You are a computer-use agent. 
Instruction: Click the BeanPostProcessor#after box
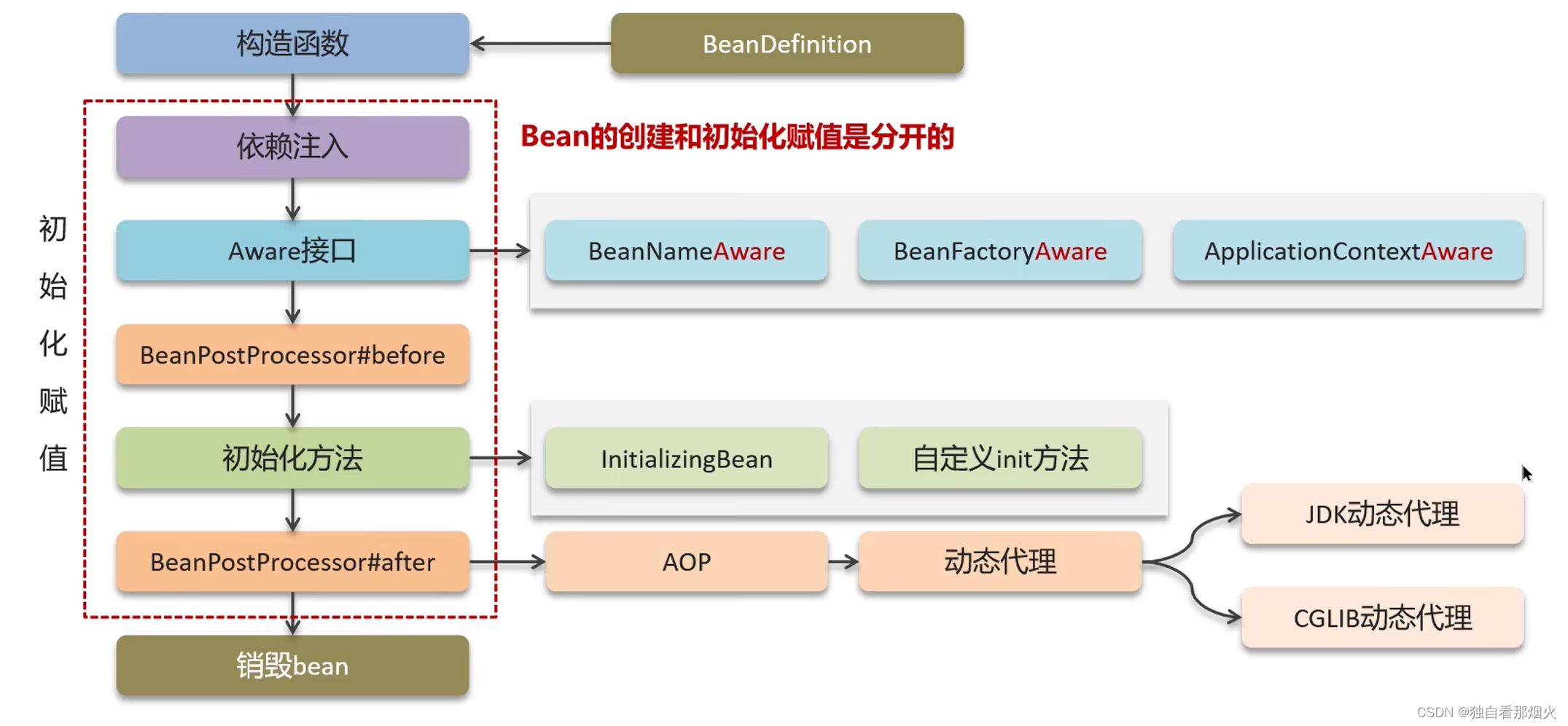[x=292, y=562]
